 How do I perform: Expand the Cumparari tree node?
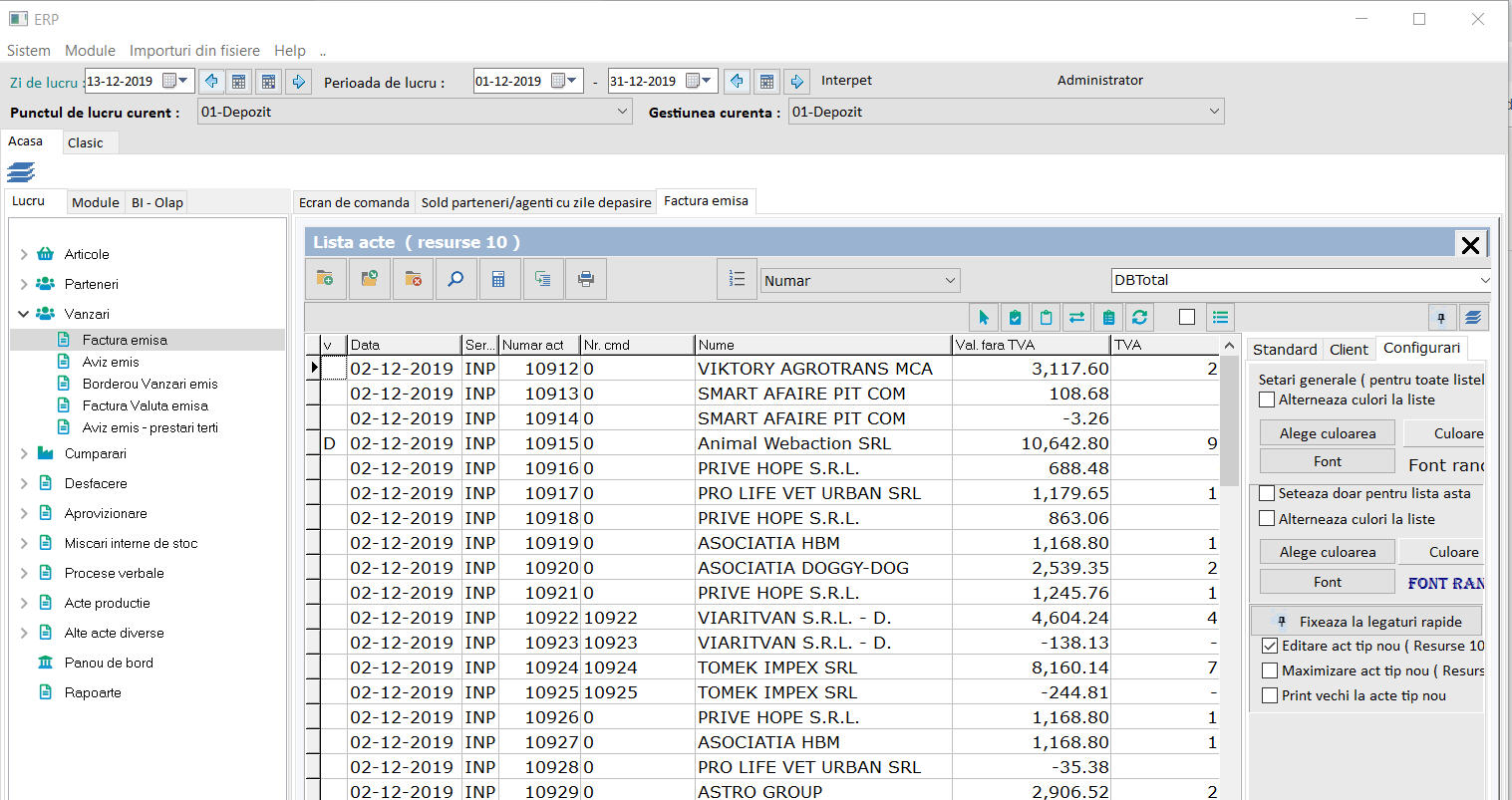24,453
